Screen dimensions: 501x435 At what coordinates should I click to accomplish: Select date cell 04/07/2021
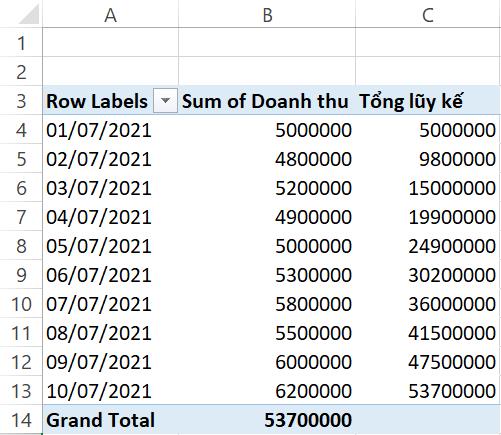pos(110,217)
